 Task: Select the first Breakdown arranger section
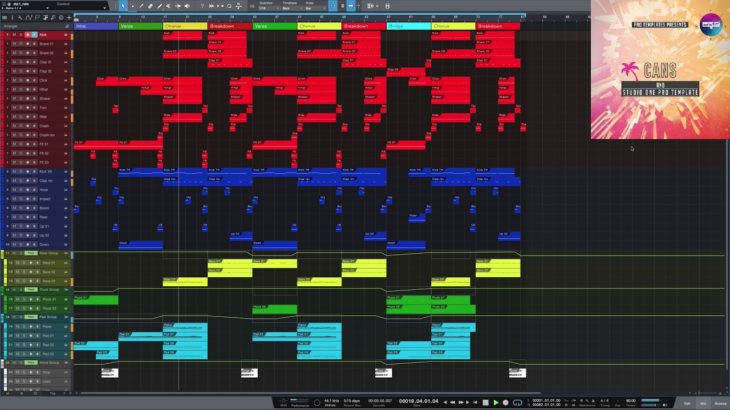[x=230, y=27]
